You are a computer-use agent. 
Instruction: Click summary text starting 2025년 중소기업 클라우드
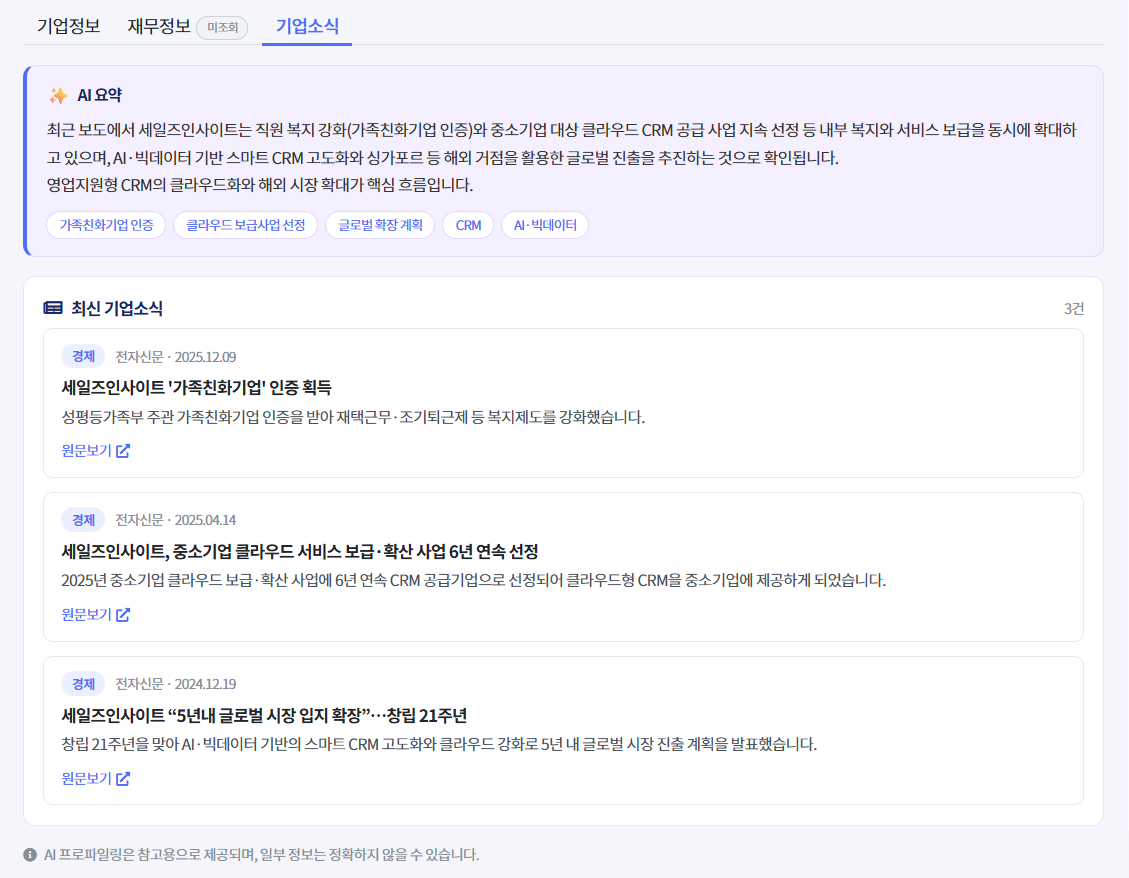pos(474,581)
